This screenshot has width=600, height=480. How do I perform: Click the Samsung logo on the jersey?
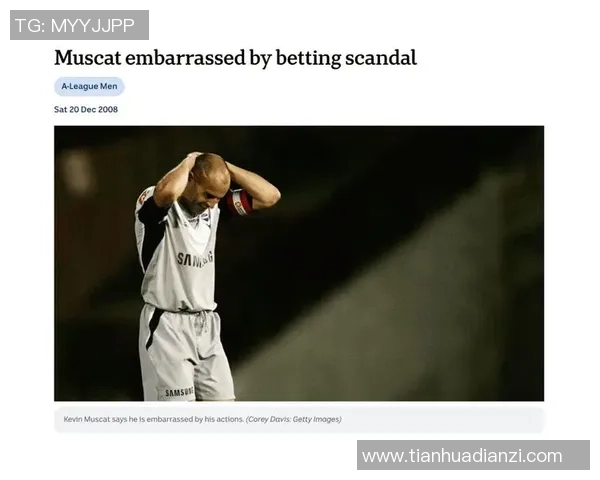pos(195,259)
